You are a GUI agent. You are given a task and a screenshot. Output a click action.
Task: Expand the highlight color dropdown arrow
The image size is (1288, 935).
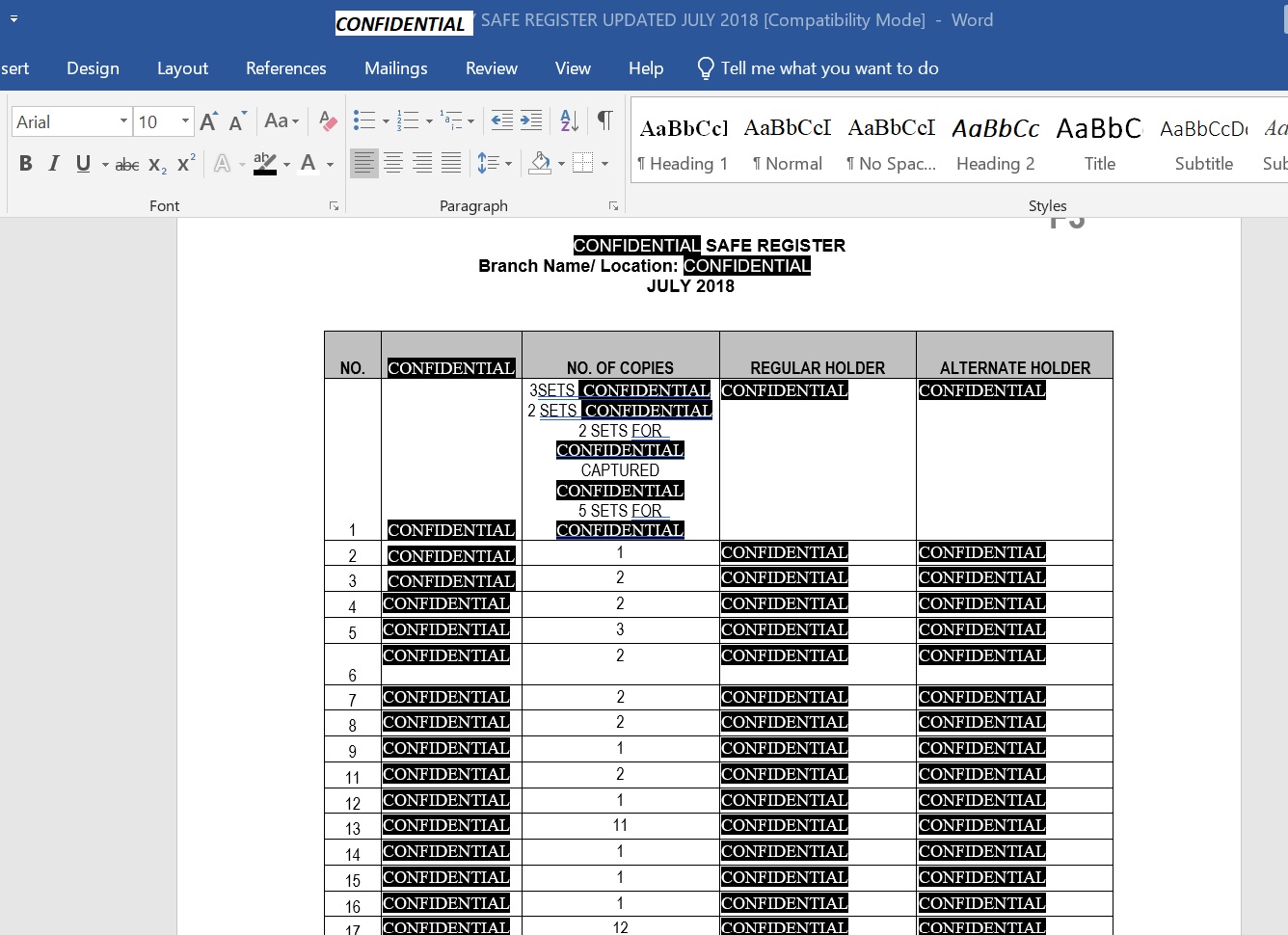point(286,165)
